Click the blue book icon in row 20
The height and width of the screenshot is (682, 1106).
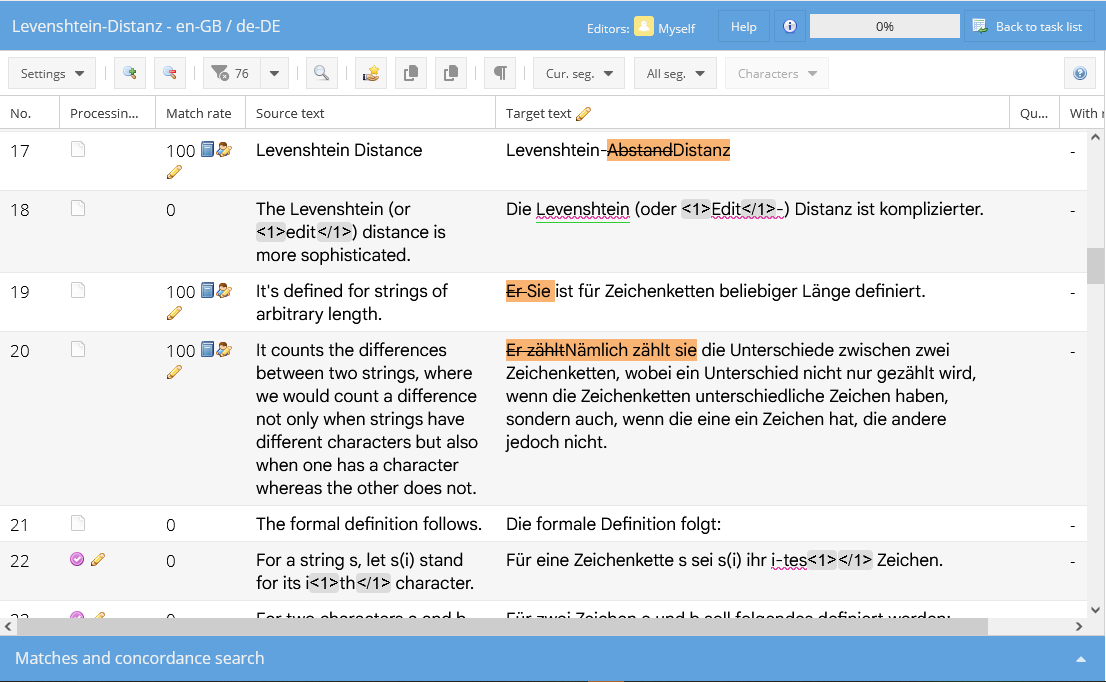pos(207,349)
